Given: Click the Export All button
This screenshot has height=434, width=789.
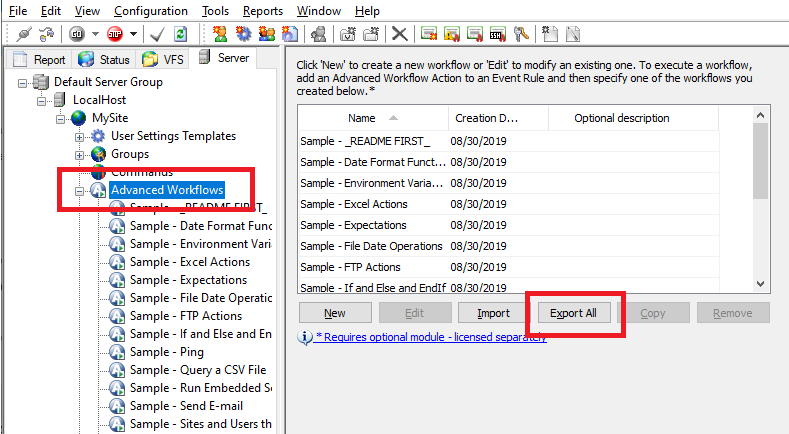Looking at the screenshot, I should [x=573, y=313].
